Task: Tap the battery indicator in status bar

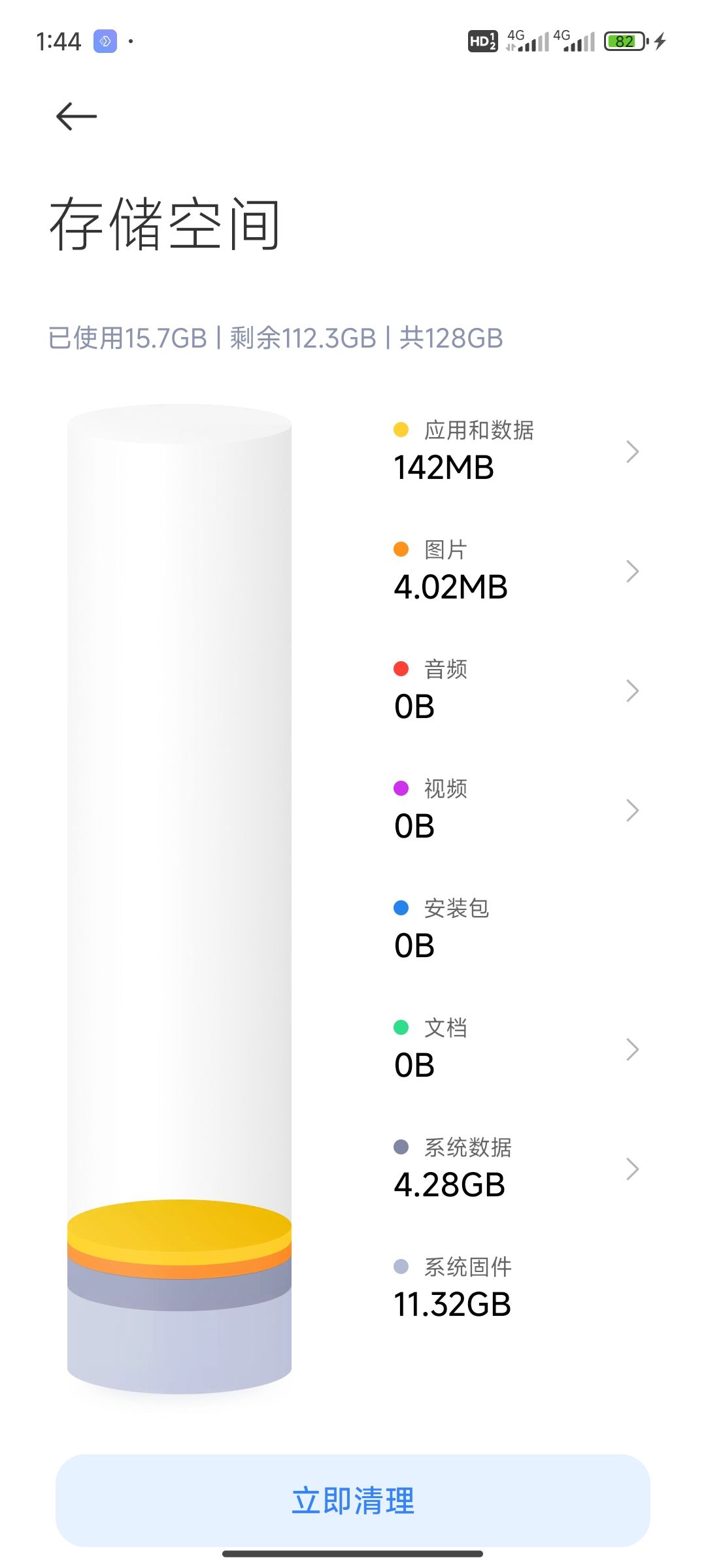Action: pos(626,41)
